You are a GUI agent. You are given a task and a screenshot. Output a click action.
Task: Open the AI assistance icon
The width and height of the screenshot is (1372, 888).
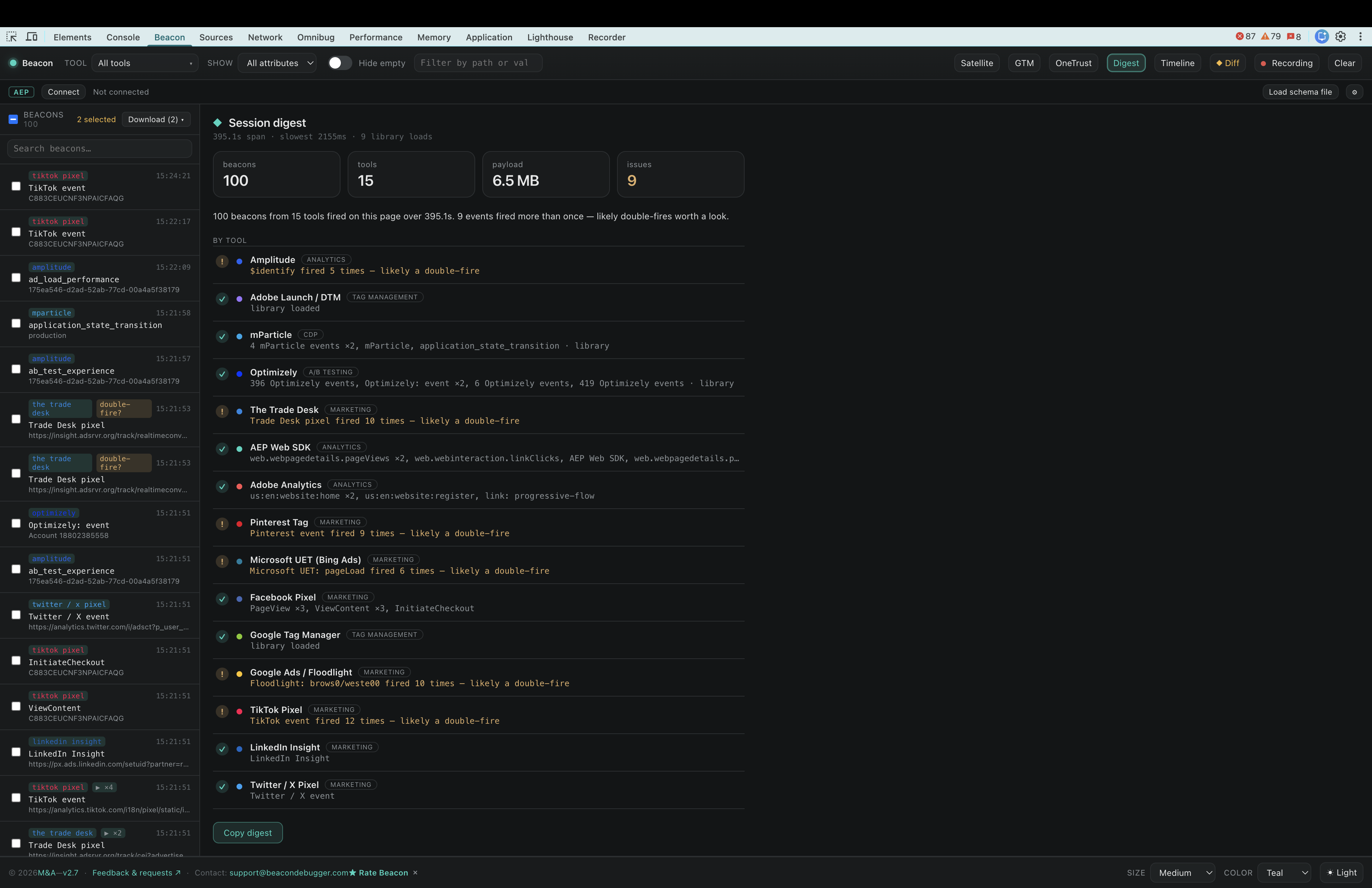click(1321, 37)
